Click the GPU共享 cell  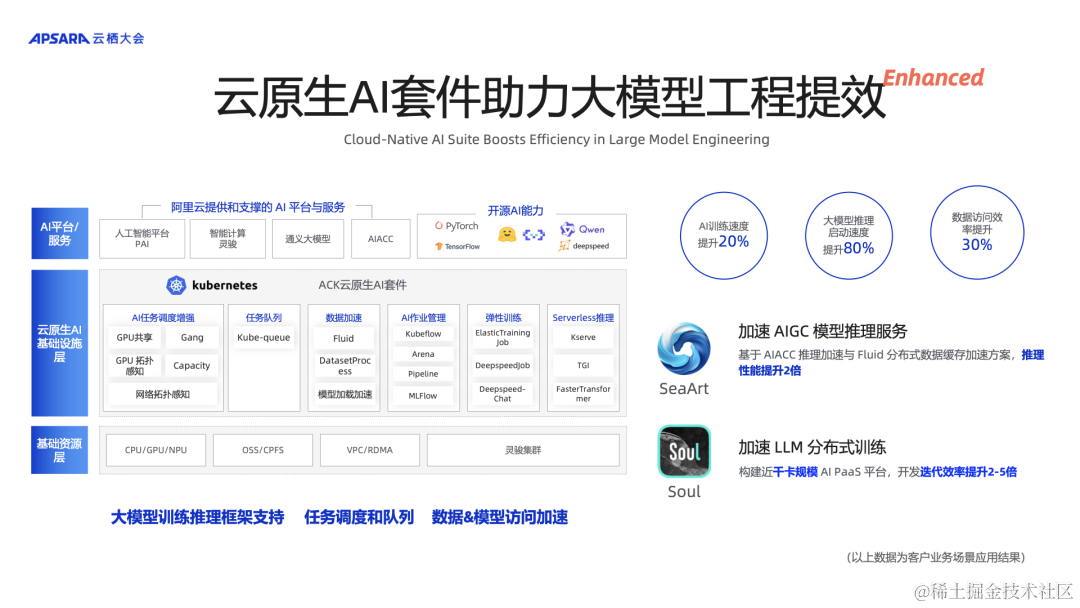pyautogui.click(x=134, y=337)
